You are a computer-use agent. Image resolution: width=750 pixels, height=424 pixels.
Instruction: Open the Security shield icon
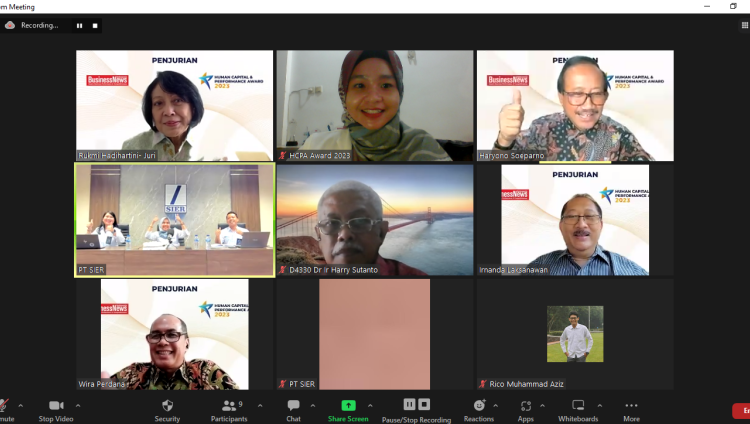pyautogui.click(x=167, y=405)
